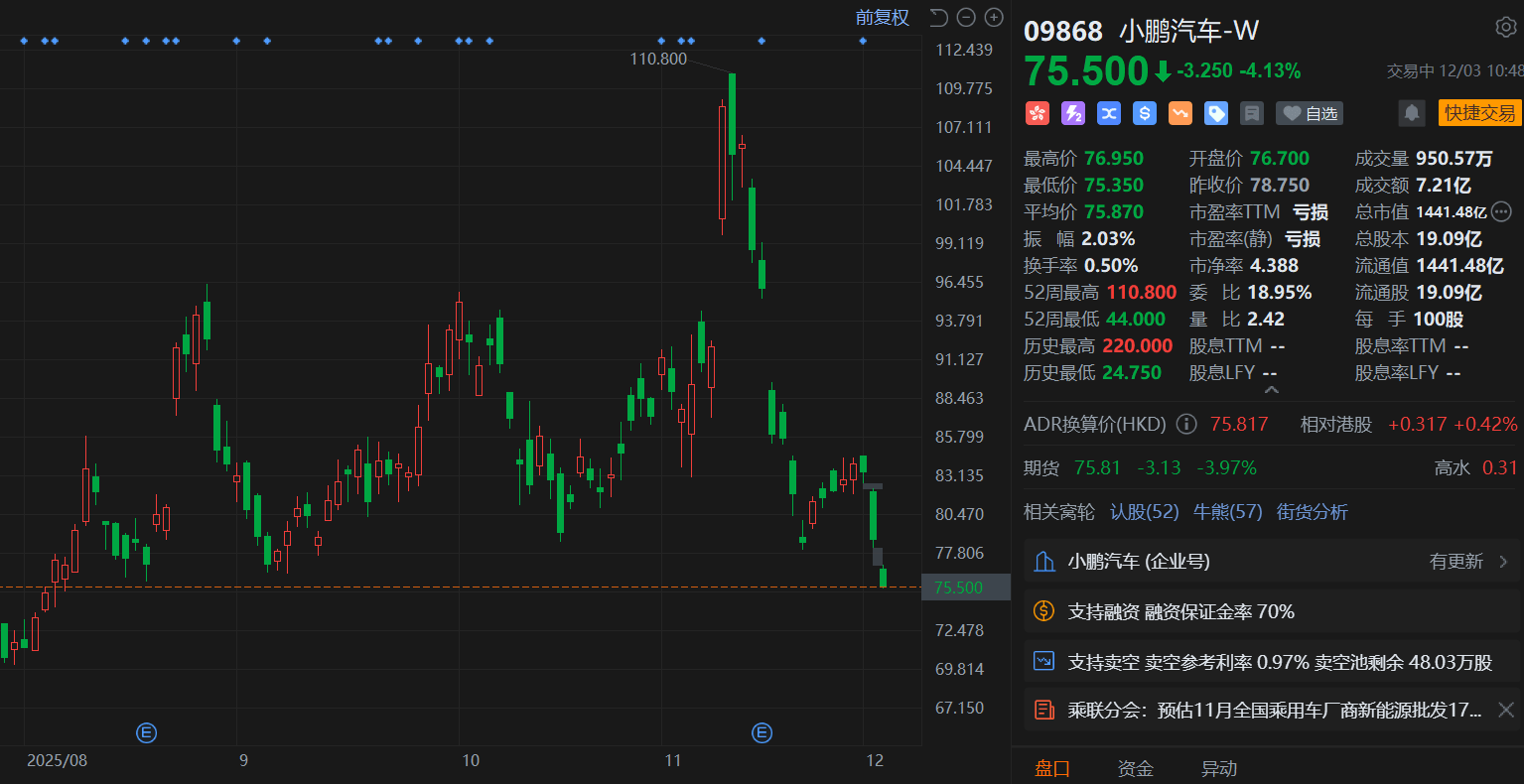Click the info icon beside ADR换算价(HKD)
The width and height of the screenshot is (1524, 784).
[x=1185, y=424]
